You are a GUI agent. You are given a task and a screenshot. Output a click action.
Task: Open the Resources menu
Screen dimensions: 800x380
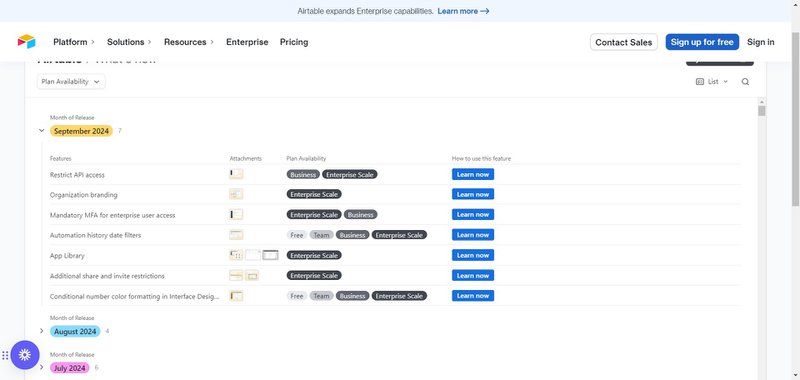[189, 42]
